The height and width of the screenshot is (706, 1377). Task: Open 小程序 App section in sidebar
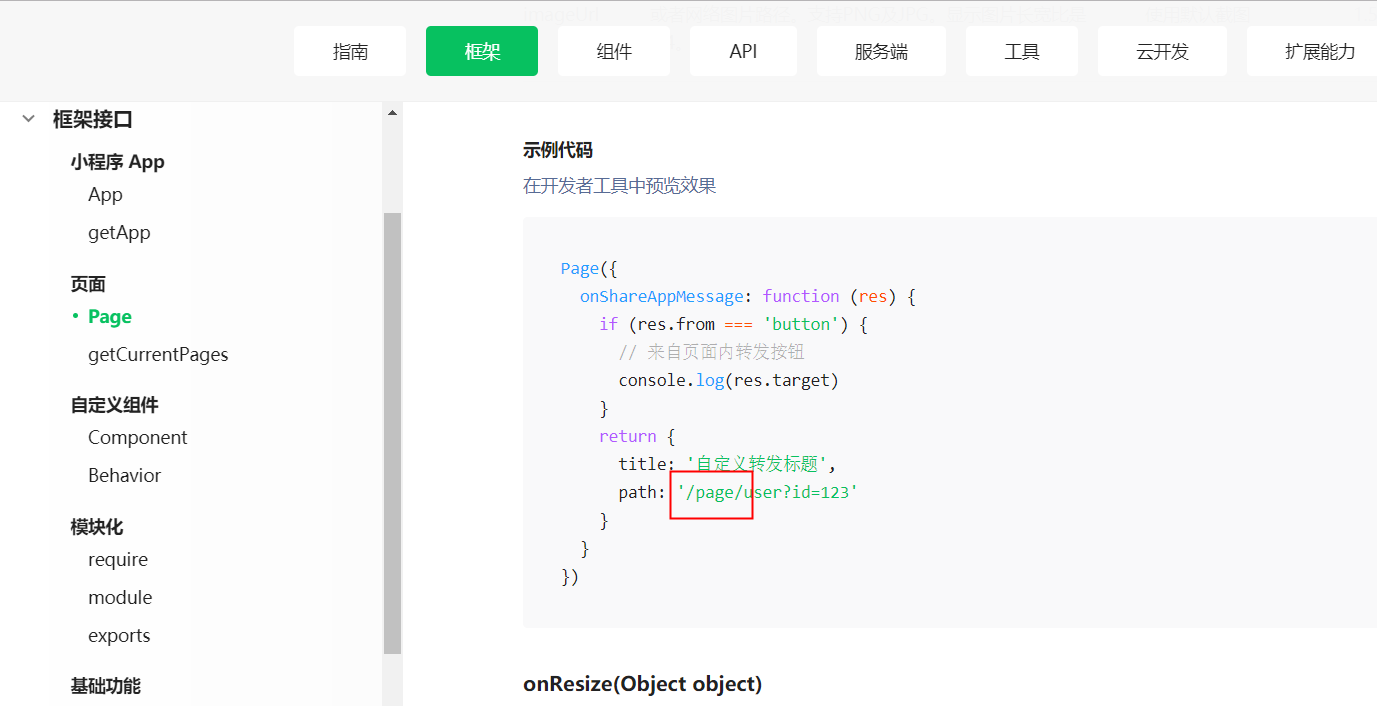(117, 162)
